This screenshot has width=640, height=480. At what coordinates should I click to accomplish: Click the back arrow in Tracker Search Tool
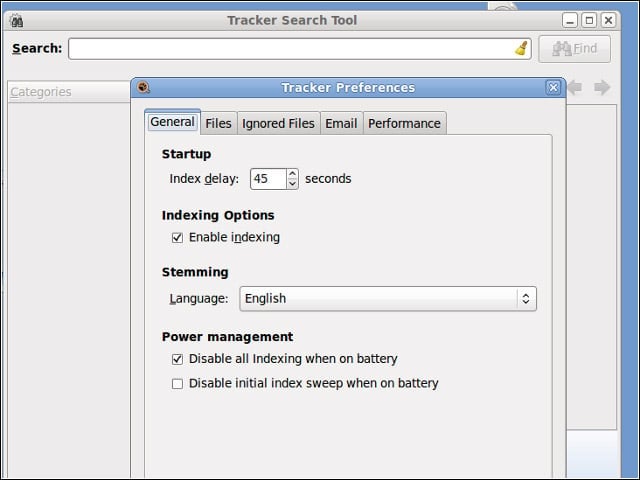[575, 87]
